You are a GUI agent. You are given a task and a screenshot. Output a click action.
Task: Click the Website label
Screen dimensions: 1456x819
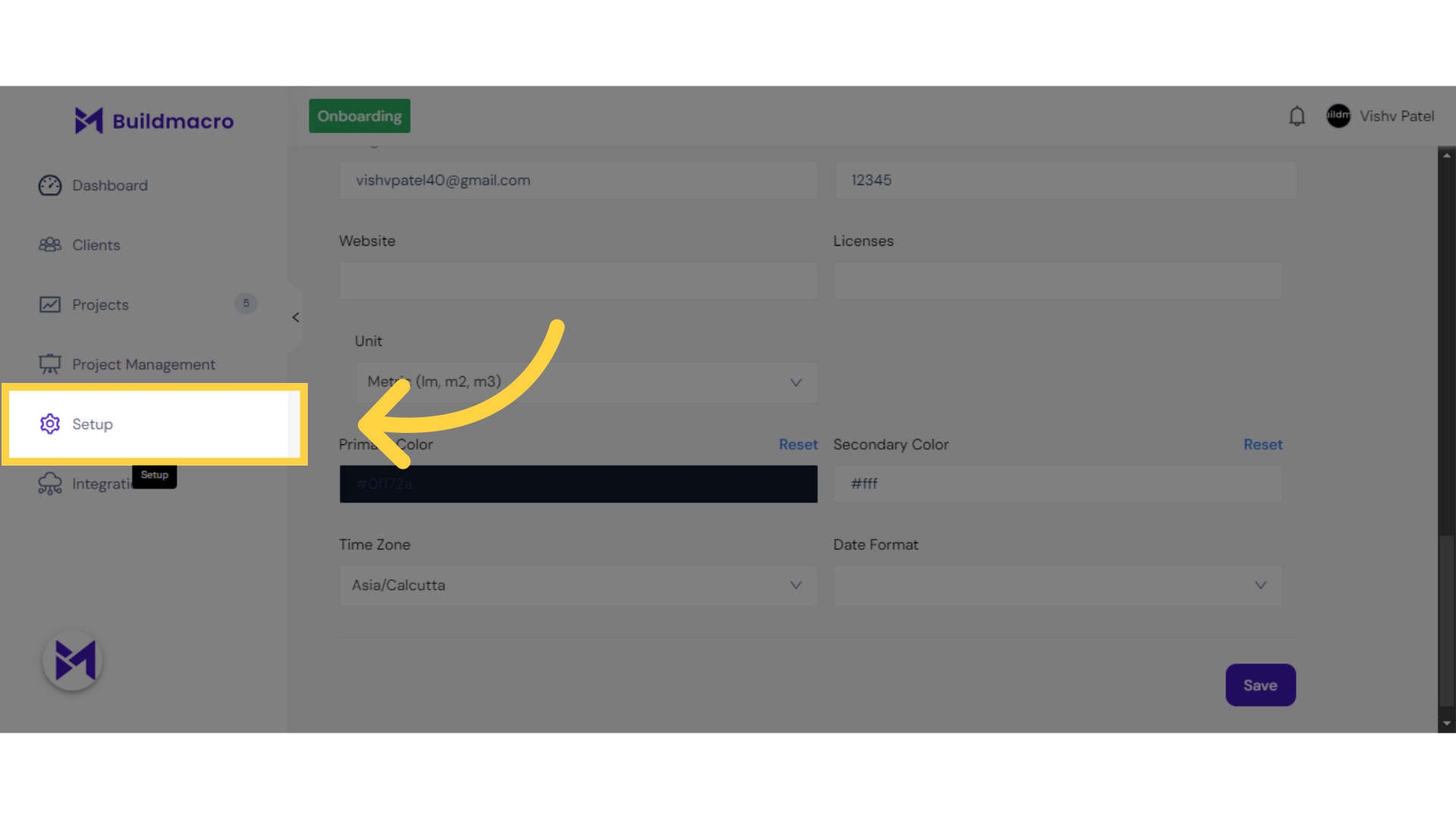(367, 241)
